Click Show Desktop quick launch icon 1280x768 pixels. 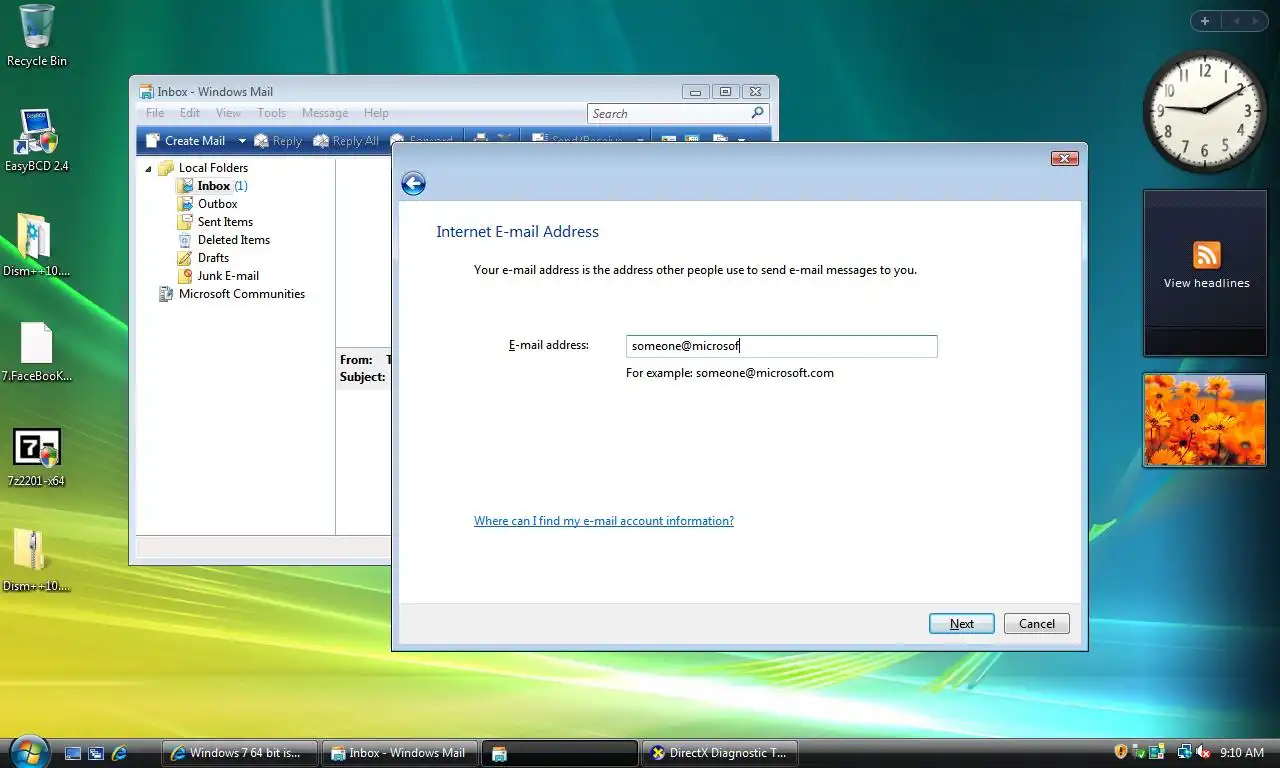(x=73, y=753)
